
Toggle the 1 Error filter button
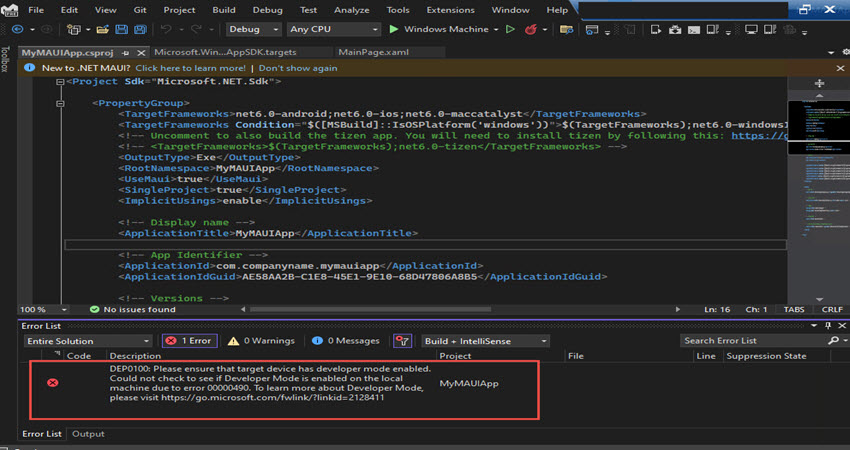tap(188, 340)
